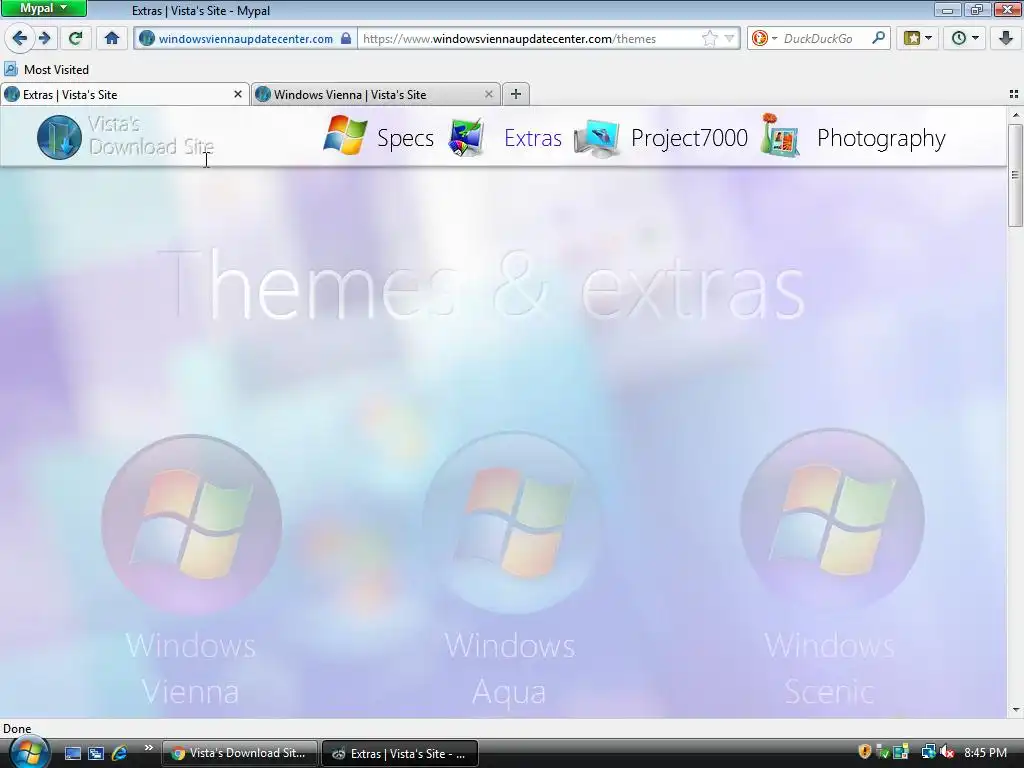The width and height of the screenshot is (1024, 768).
Task: Select the Windows Vienna orb thumbnail
Action: (191, 524)
